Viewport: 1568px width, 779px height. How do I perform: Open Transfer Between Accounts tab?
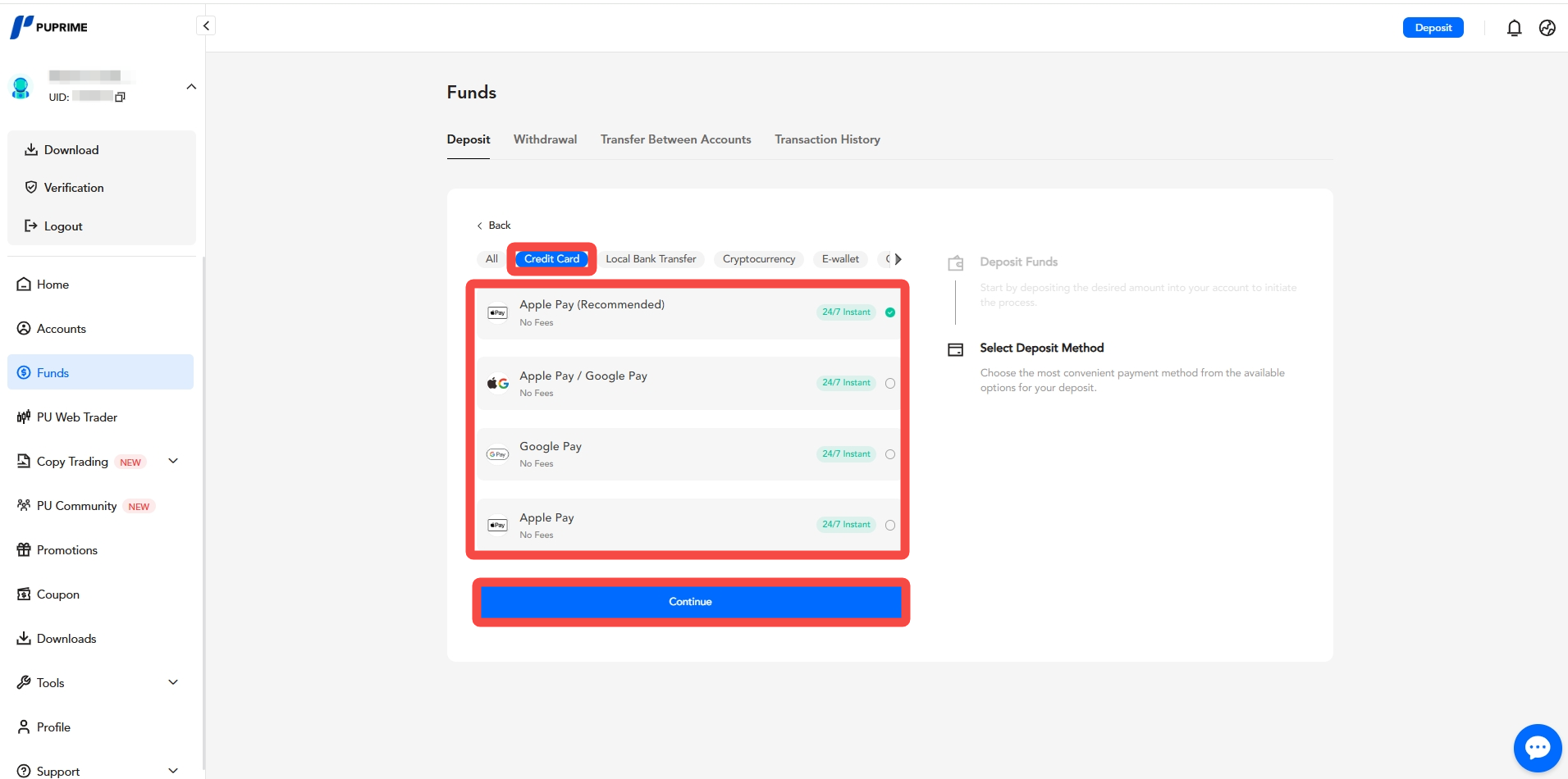(x=675, y=139)
